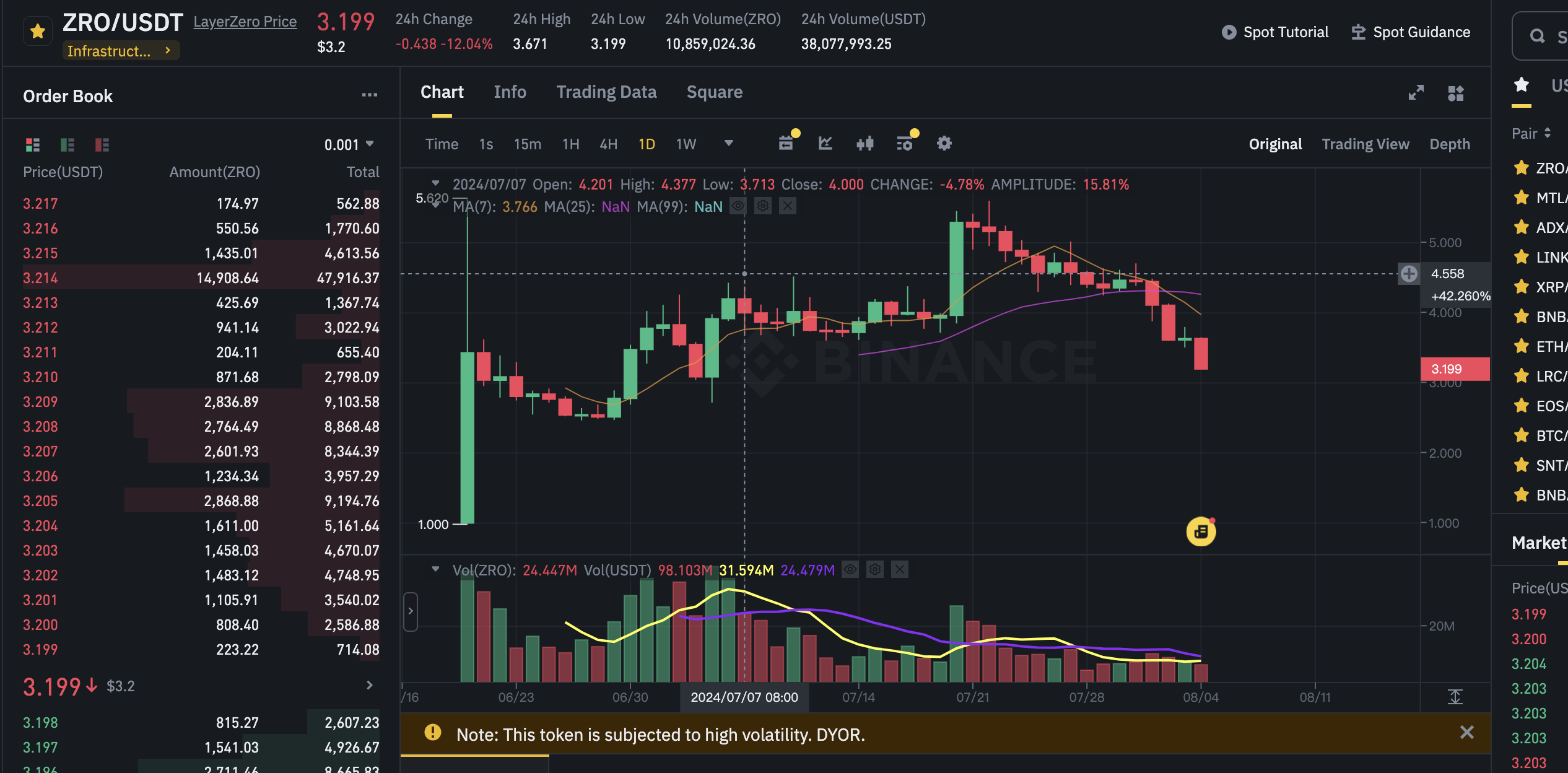The image size is (1568, 773).
Task: Unfavorite the XRP pair star in list
Action: [1522, 287]
